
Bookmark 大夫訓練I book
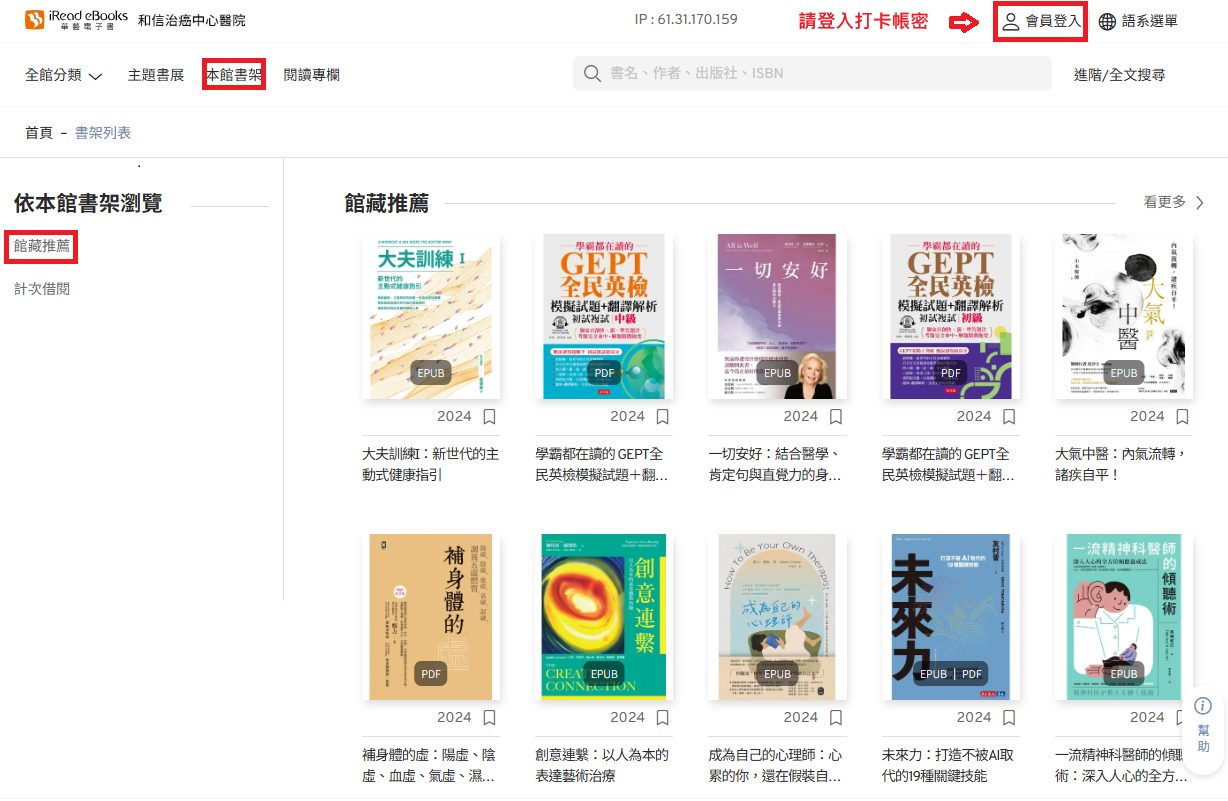click(x=489, y=416)
